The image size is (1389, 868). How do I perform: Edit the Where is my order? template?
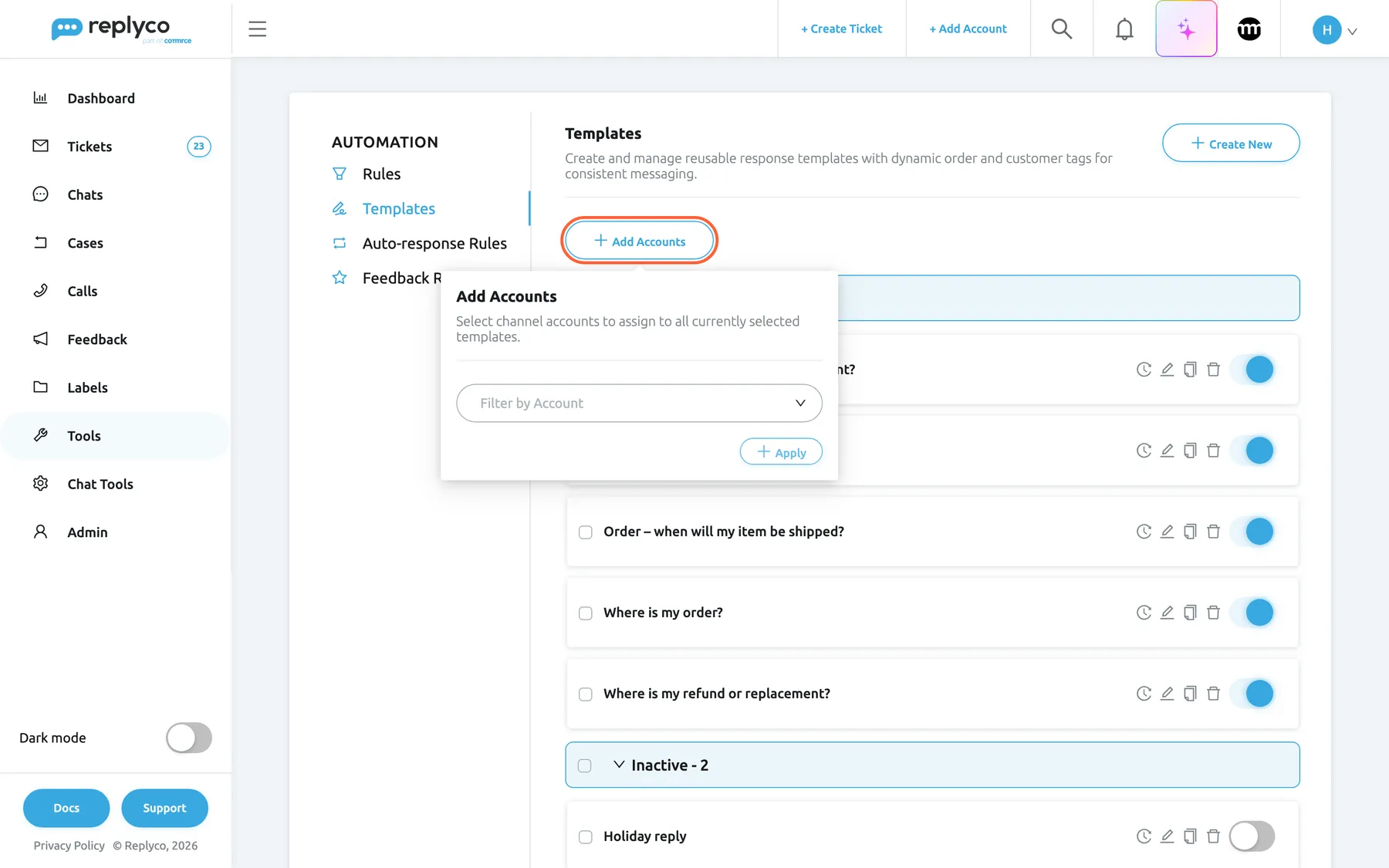point(1167,613)
